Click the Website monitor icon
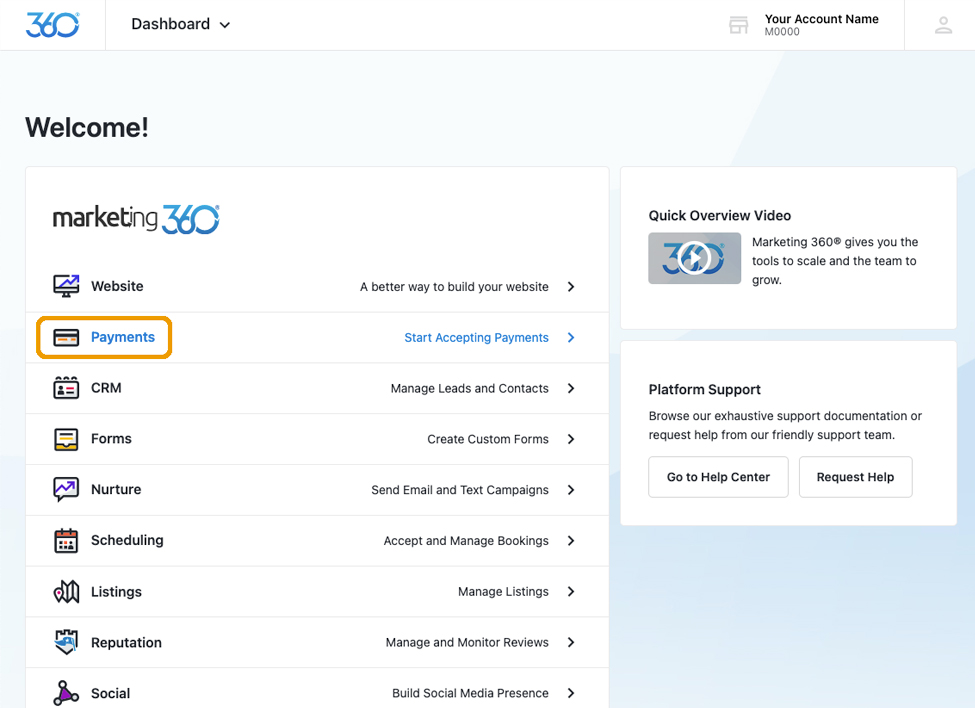Viewport: 975px width, 708px height. point(66,286)
